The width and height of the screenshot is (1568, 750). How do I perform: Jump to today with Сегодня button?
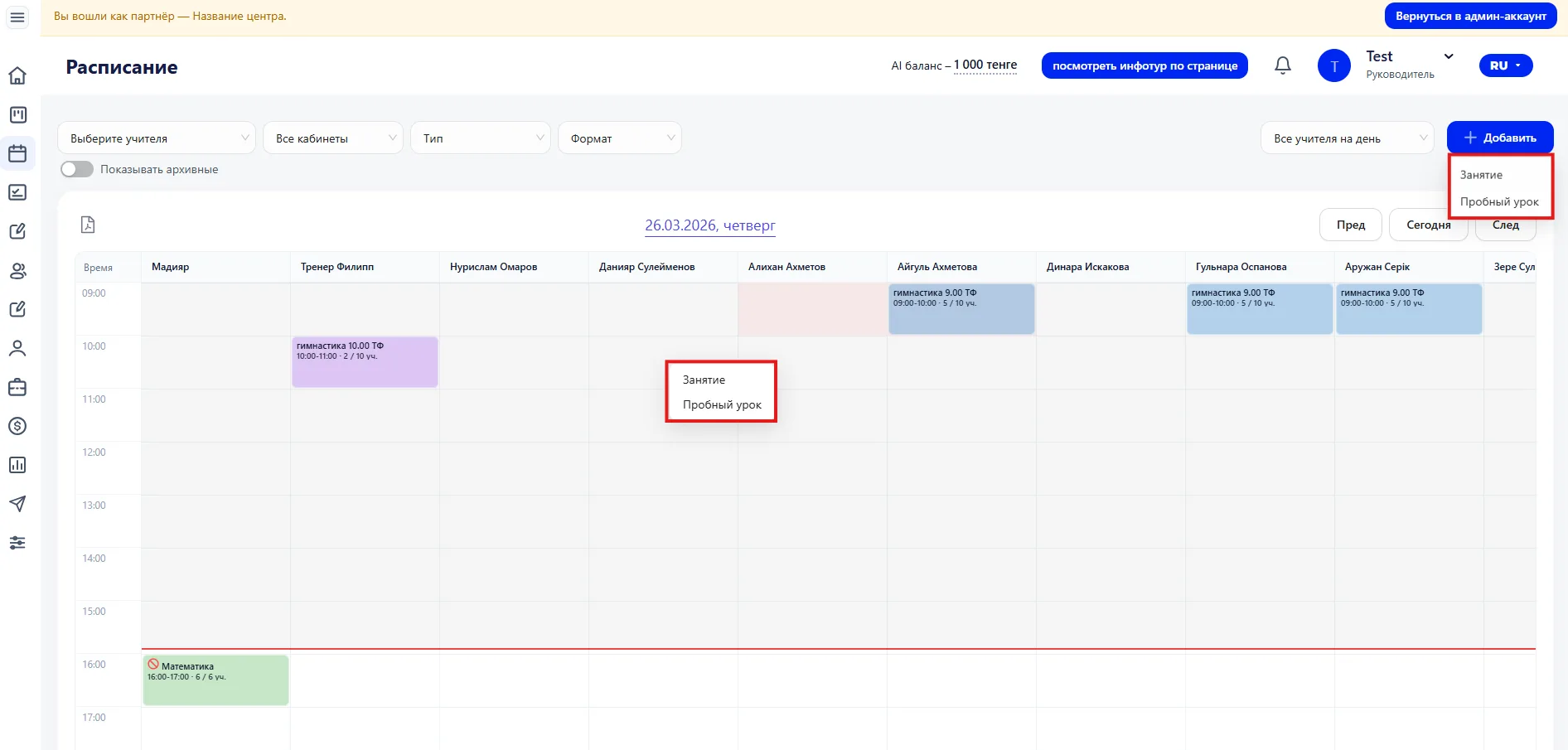[1429, 225]
